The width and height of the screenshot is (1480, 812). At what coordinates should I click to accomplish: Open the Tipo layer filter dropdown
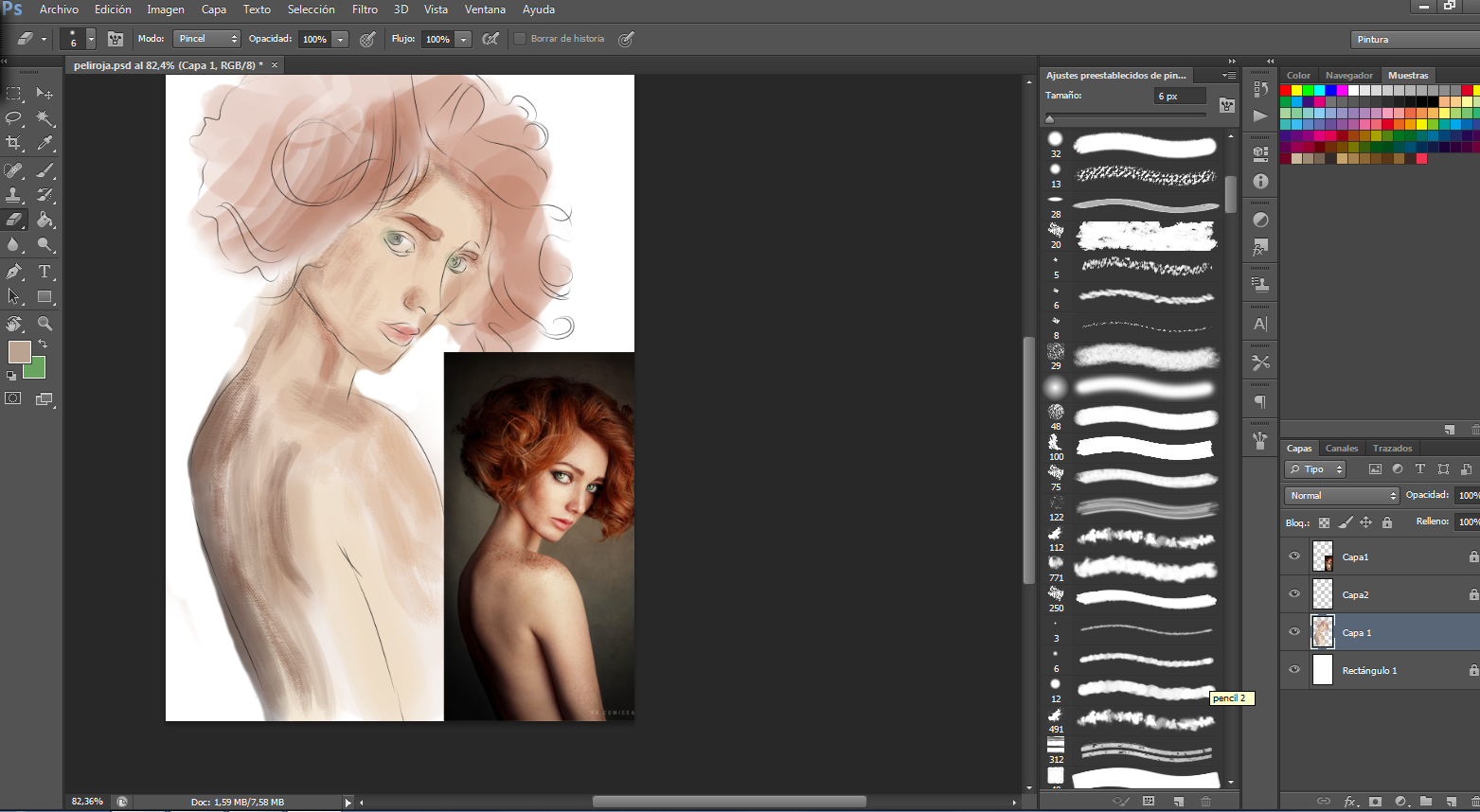coord(1315,469)
